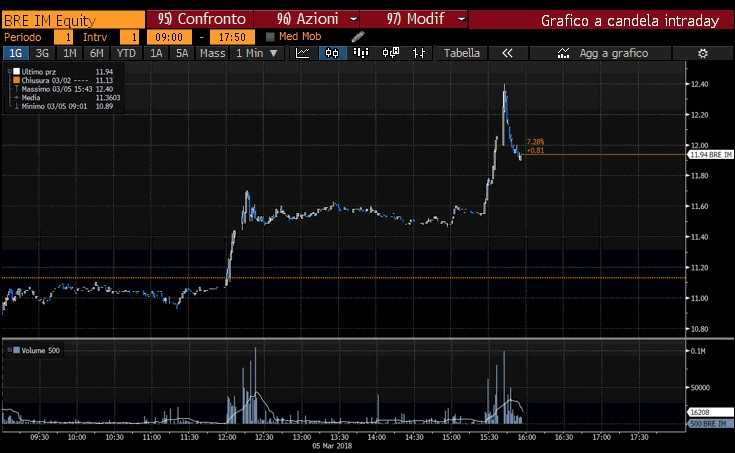Click the Ultimo prz legend entry
This screenshot has width=735, height=453.
click(x=38, y=72)
